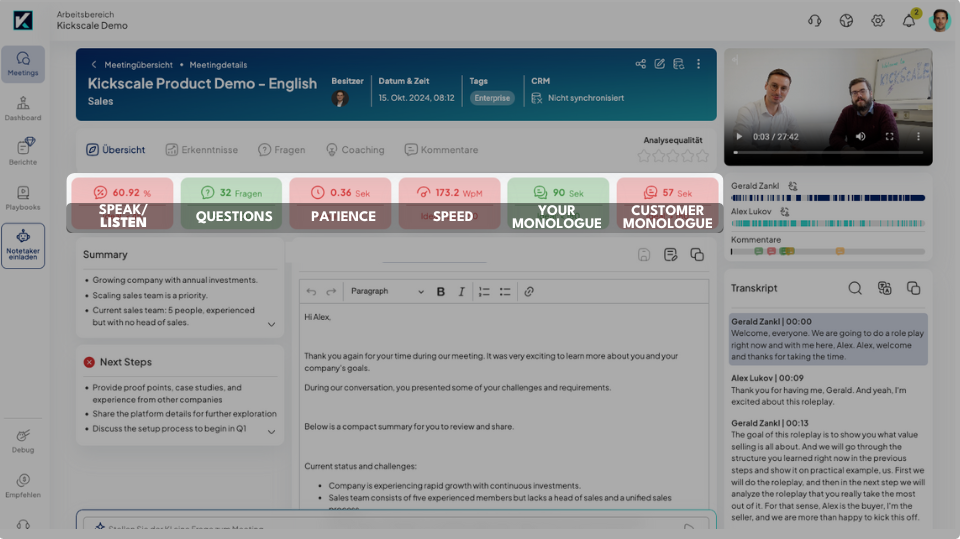Click Gerald Zankl speaker timeline
Image resolution: width=960 pixels, height=539 pixels.
(828, 198)
